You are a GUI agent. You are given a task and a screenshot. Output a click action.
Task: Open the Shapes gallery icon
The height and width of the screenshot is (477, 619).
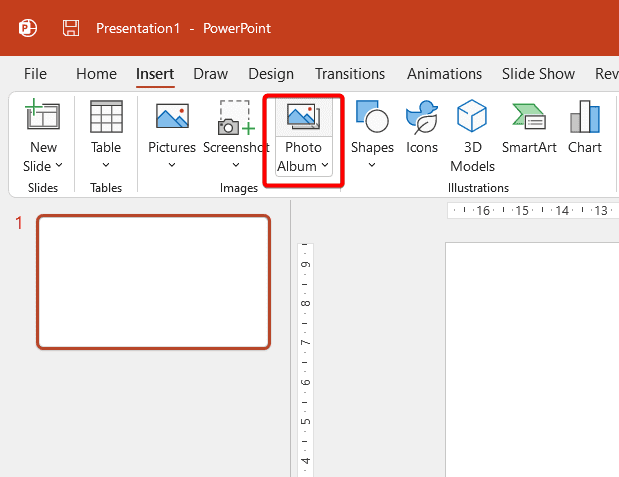coord(372,117)
